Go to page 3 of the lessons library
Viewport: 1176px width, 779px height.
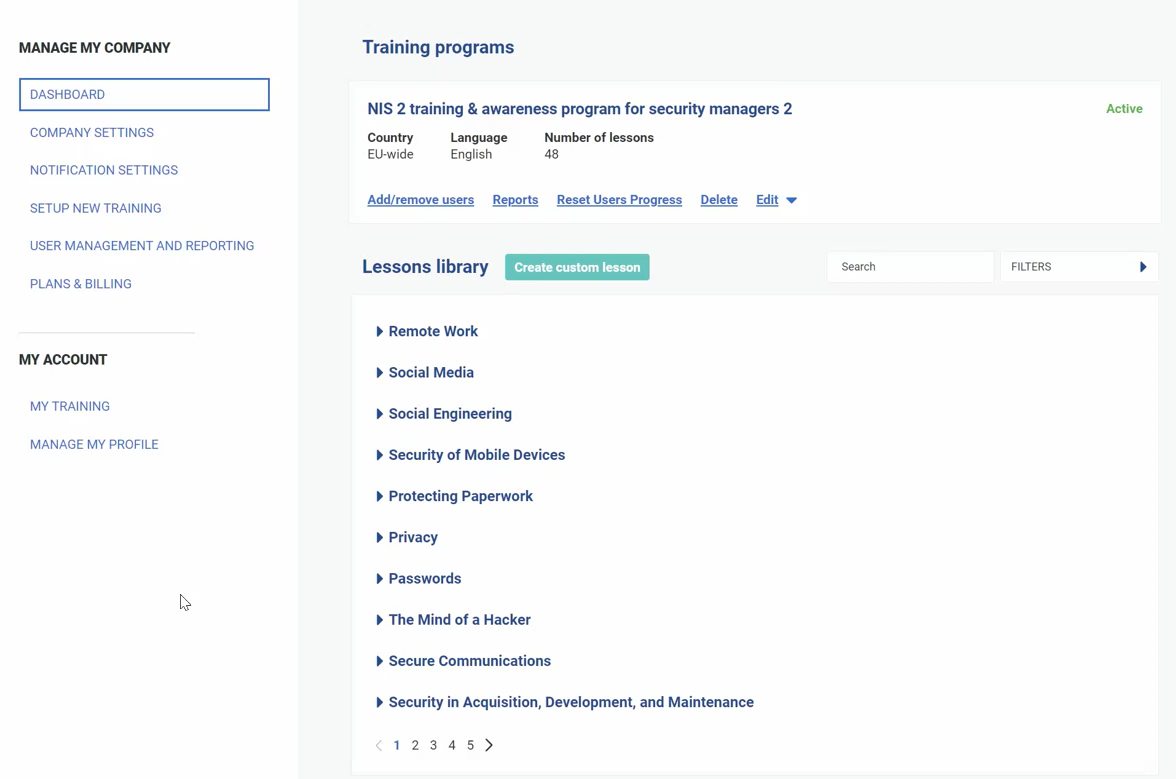(x=433, y=745)
